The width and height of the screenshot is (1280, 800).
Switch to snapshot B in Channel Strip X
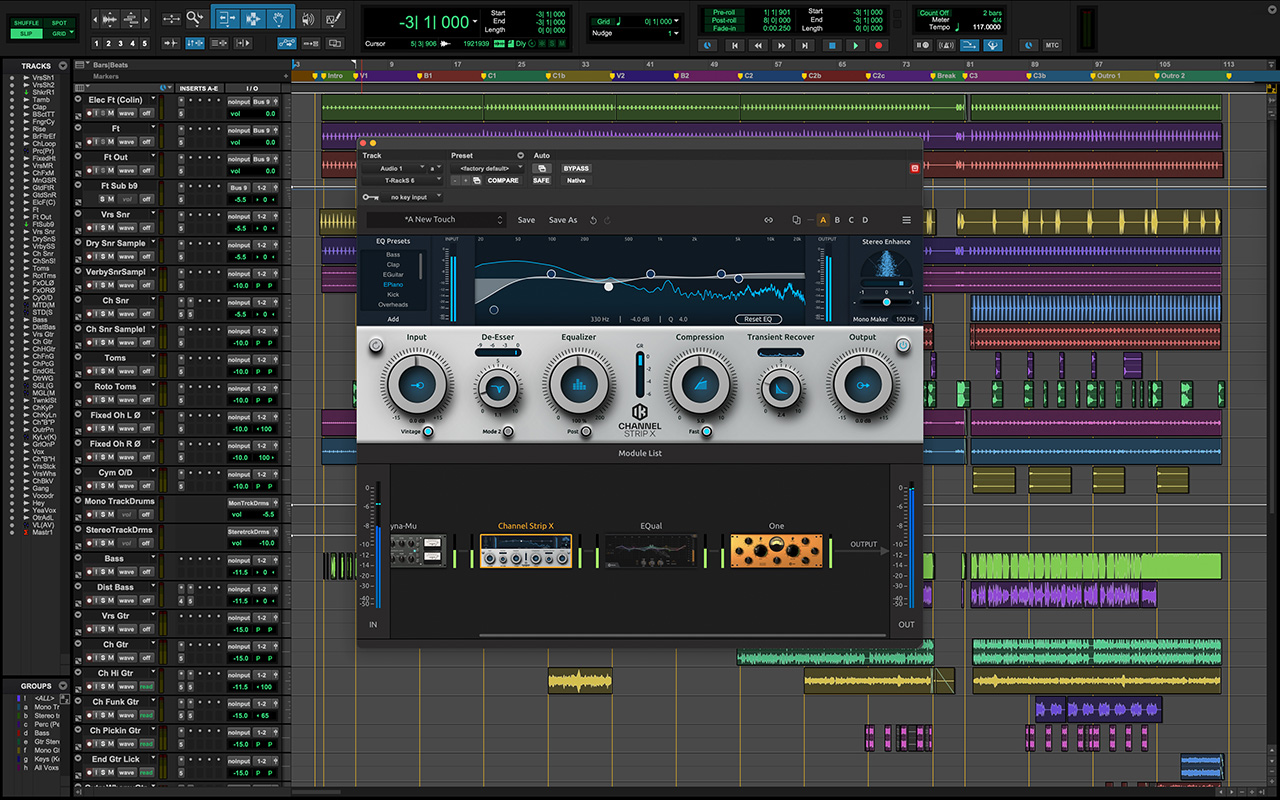[x=836, y=220]
